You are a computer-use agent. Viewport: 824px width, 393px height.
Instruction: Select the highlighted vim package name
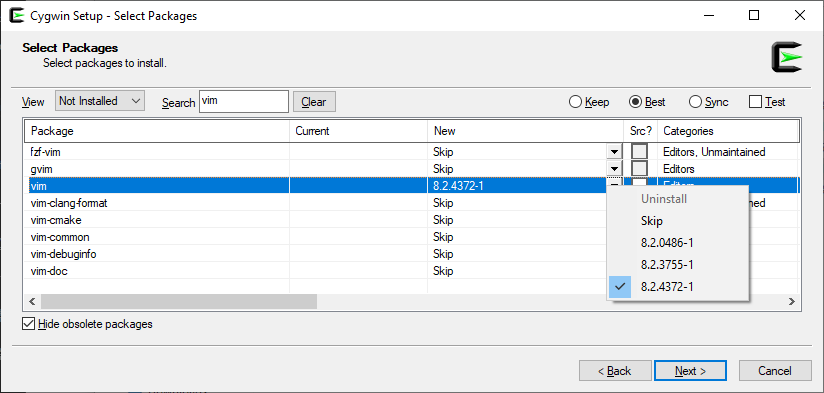coord(39,186)
